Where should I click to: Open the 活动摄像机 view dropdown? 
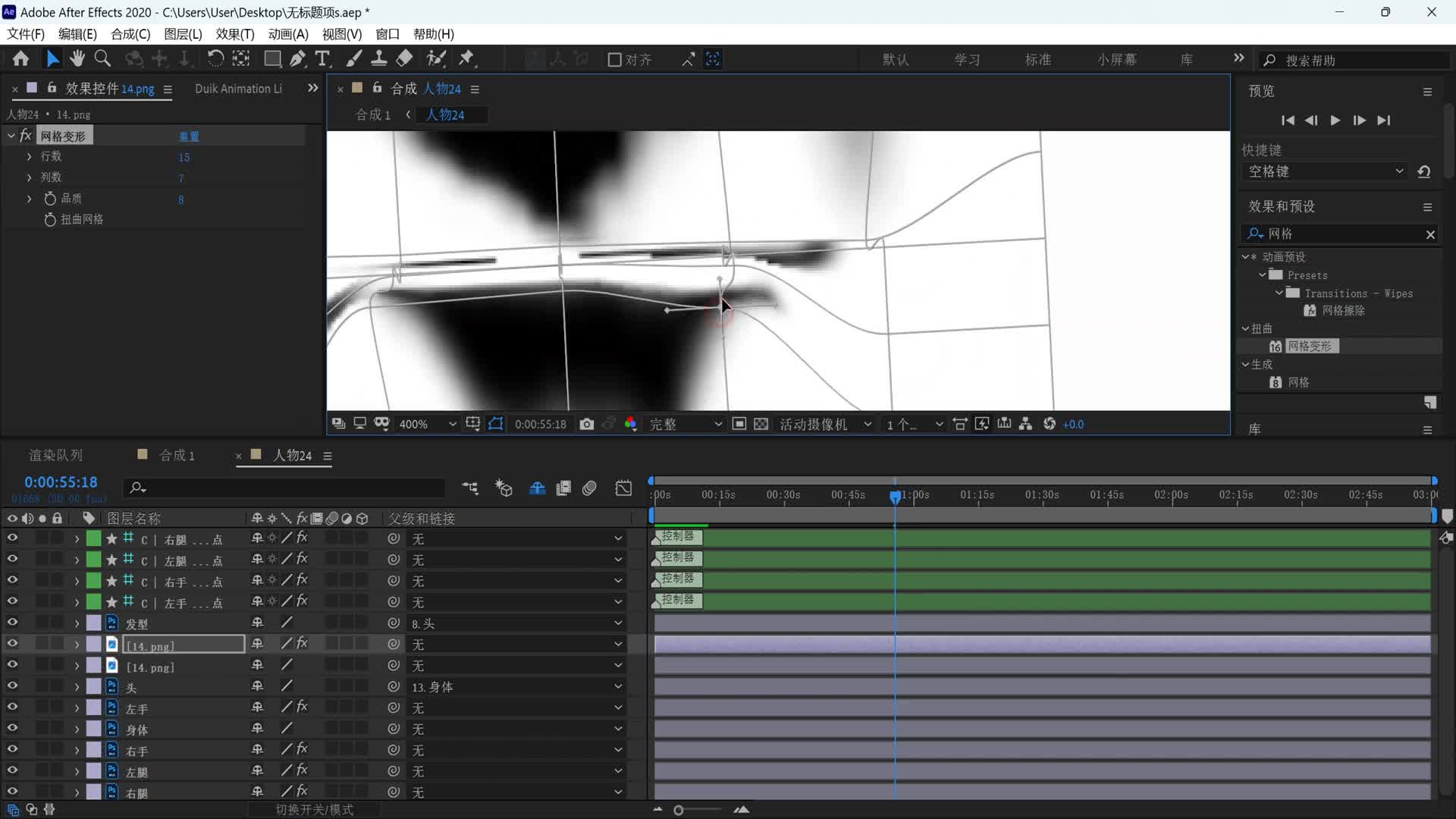click(825, 424)
